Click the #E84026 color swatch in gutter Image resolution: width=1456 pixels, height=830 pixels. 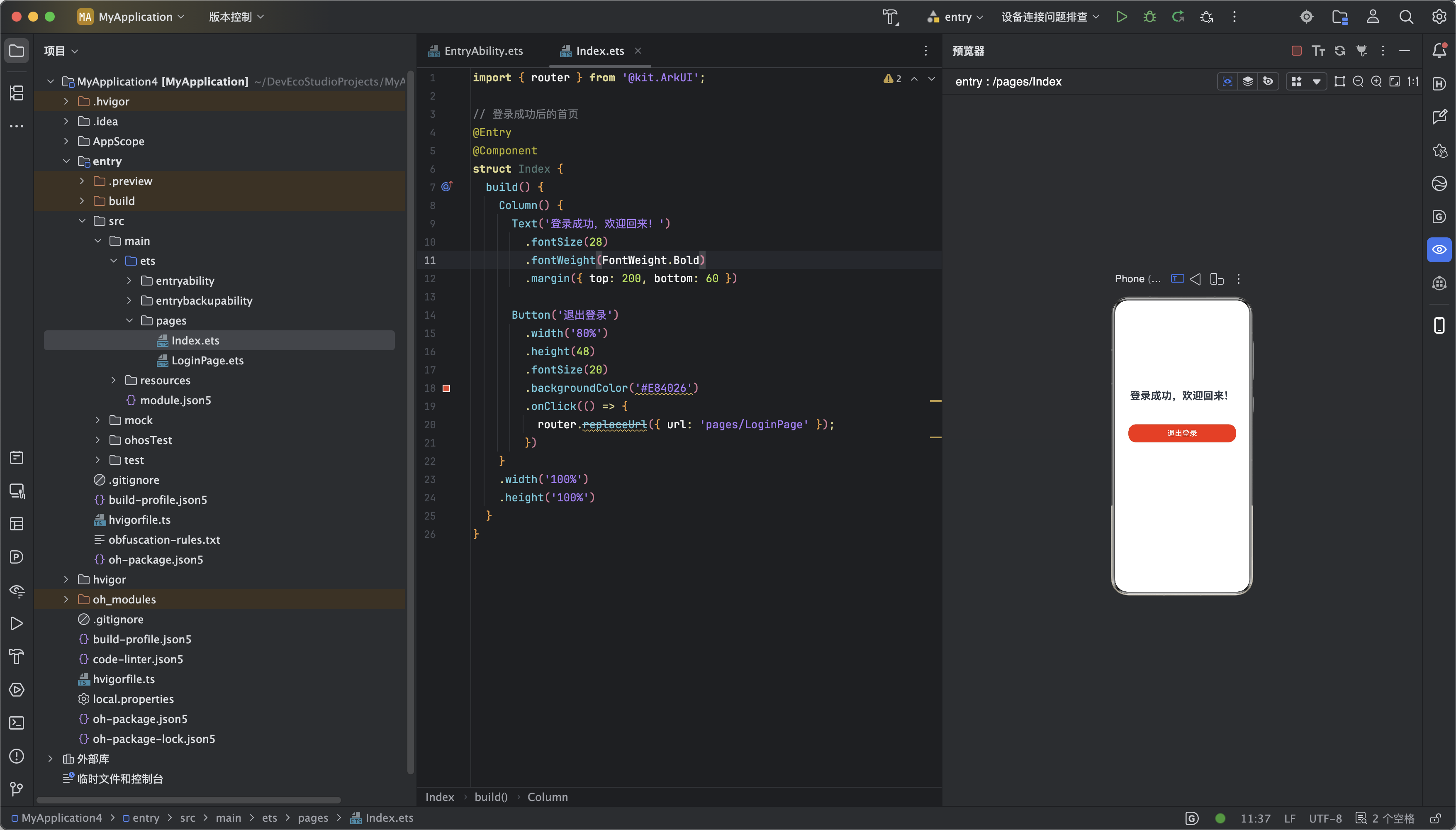(x=447, y=388)
